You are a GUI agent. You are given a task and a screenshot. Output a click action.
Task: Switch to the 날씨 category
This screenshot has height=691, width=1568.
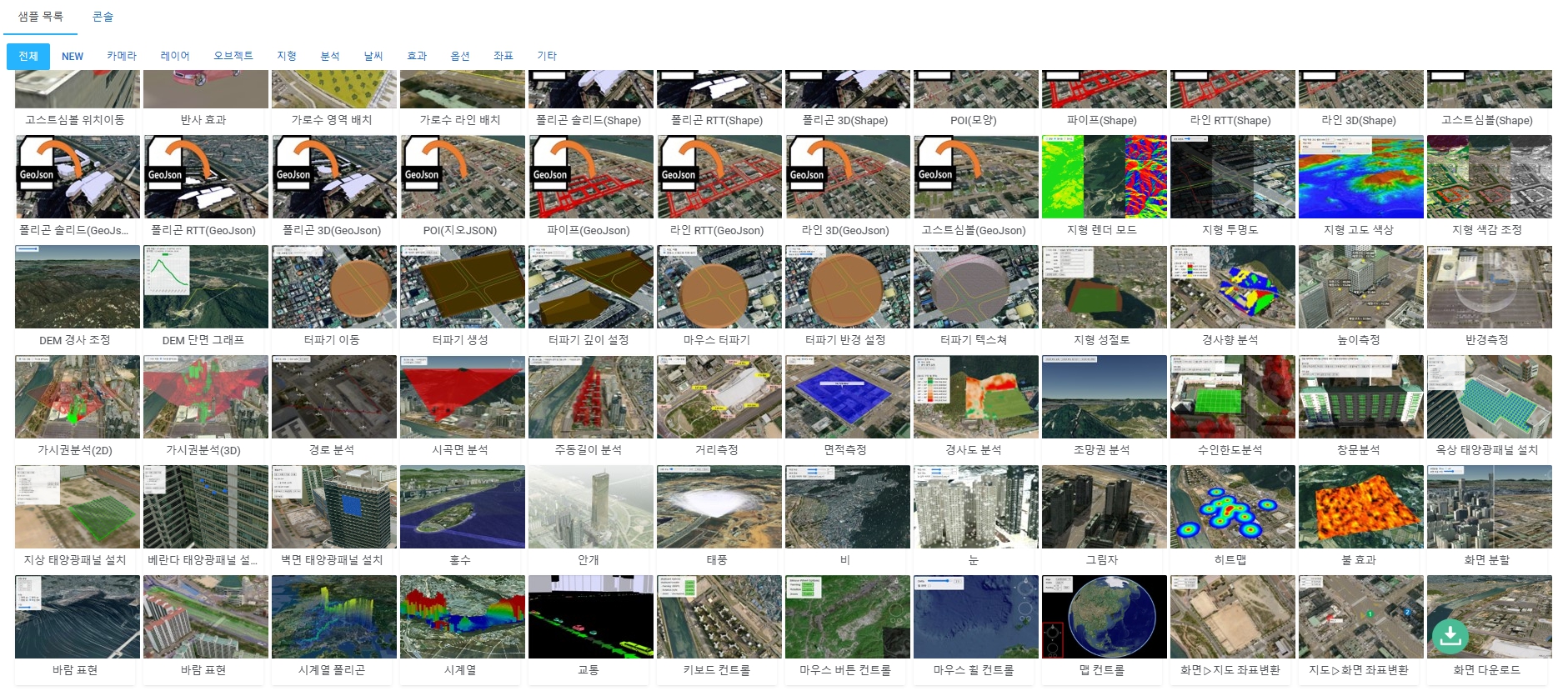tap(373, 56)
